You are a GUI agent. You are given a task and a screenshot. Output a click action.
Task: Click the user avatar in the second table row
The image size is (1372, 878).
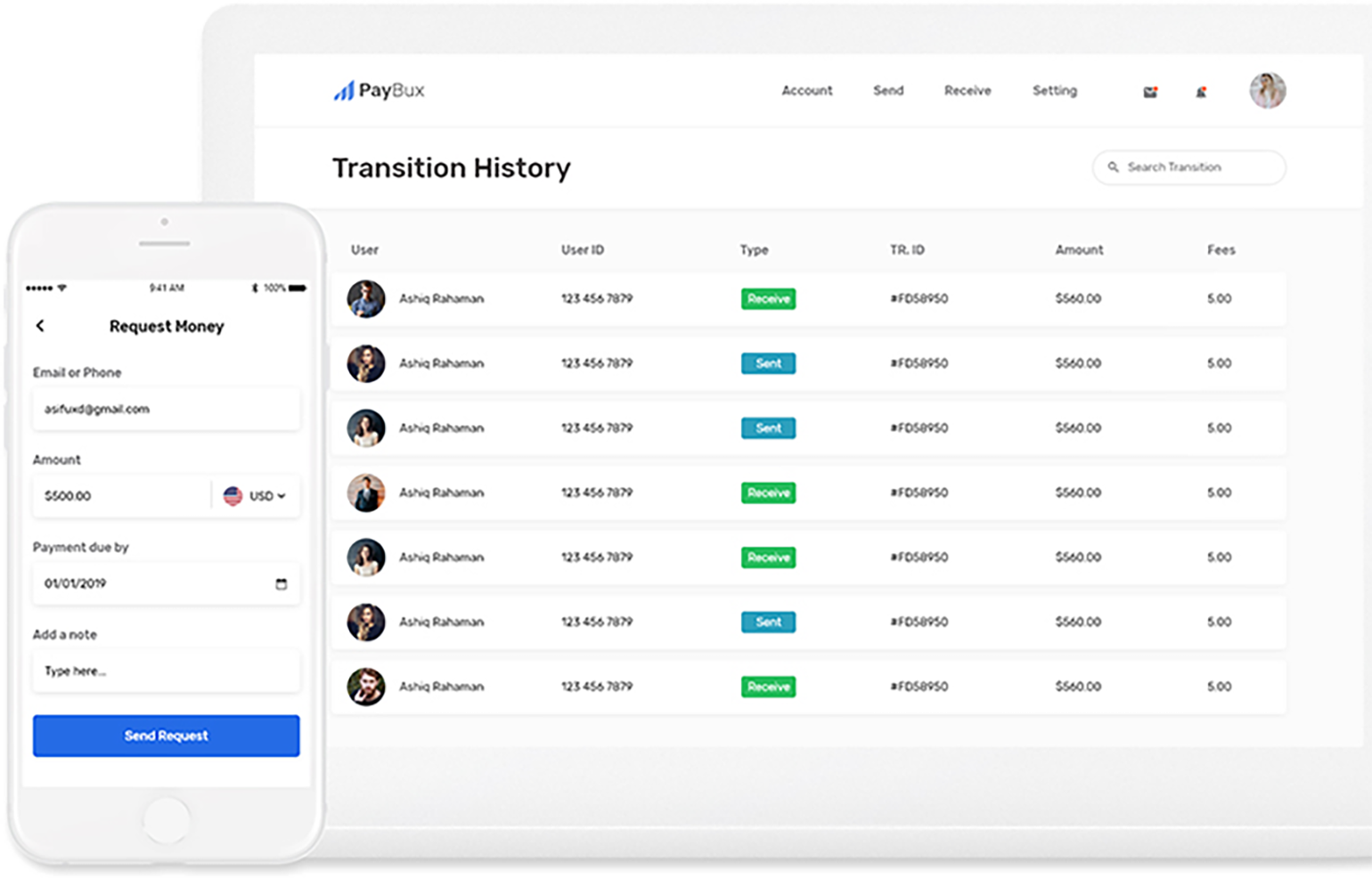point(366,363)
